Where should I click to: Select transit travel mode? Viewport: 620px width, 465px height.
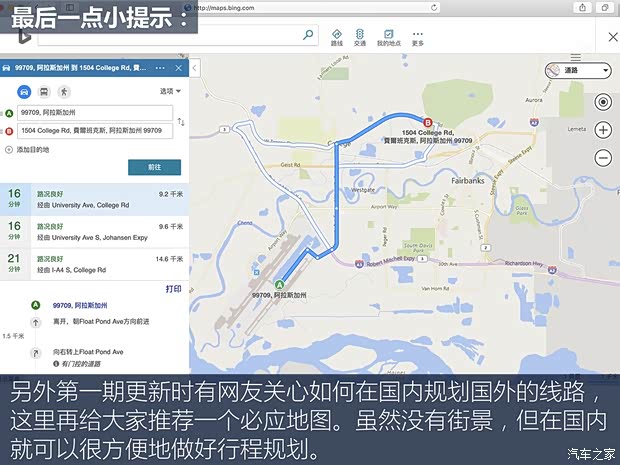[44, 92]
